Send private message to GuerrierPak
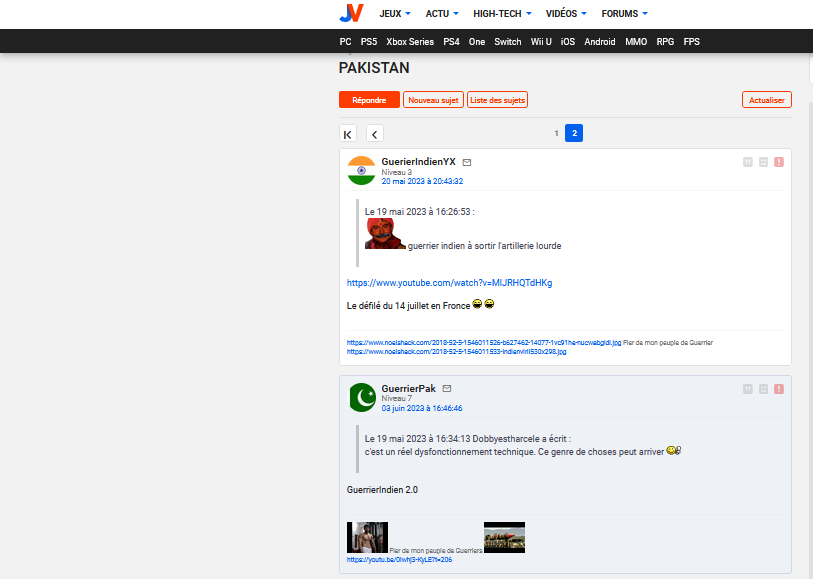 pos(447,388)
